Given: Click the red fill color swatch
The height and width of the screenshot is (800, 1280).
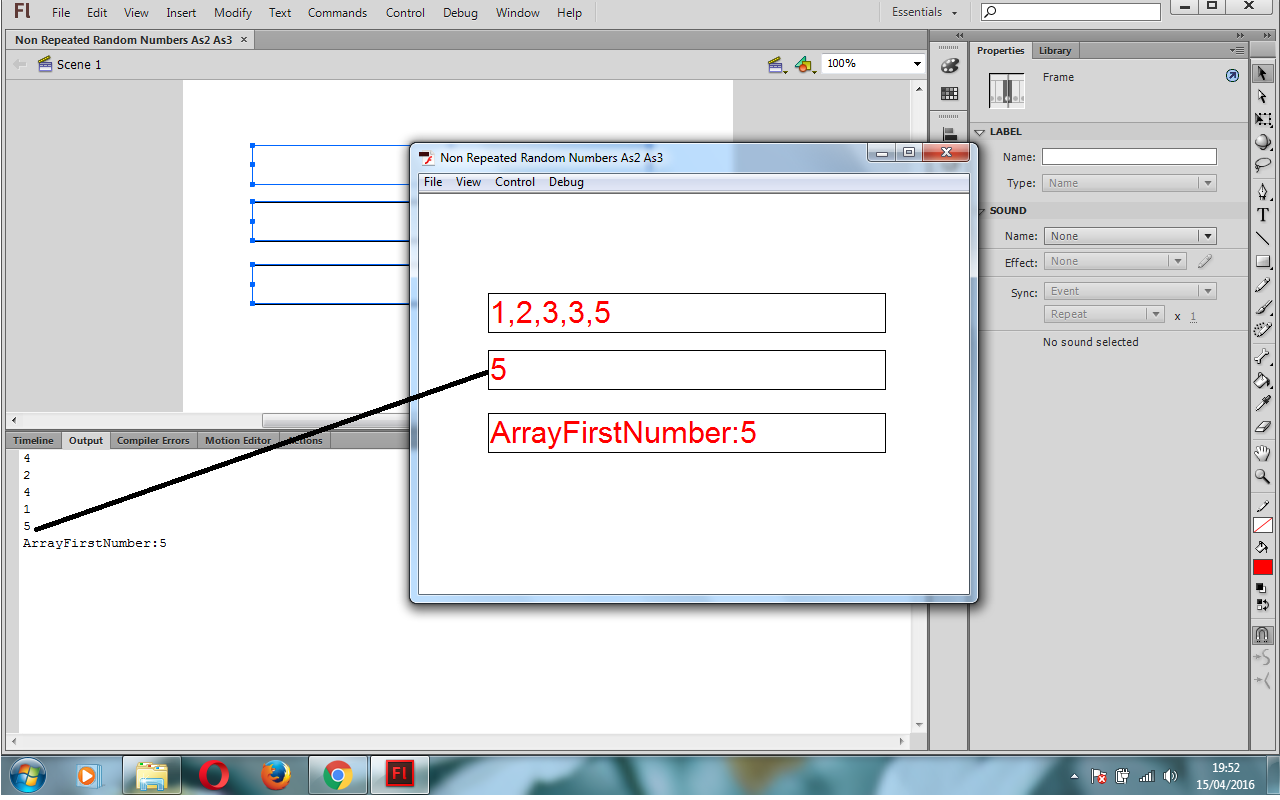Looking at the screenshot, I should coord(1262,566).
